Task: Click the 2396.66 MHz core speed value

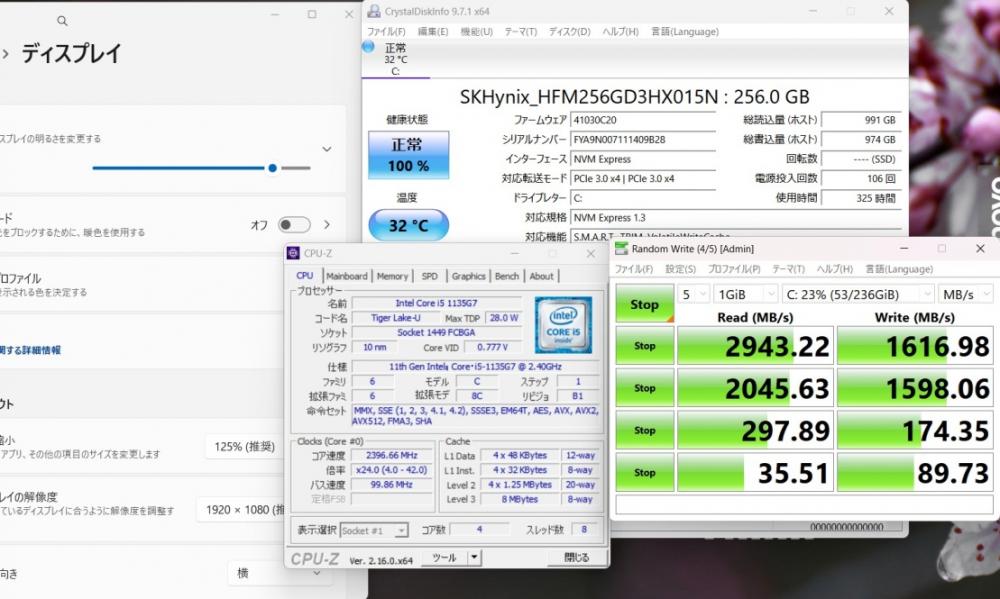Action: point(392,455)
